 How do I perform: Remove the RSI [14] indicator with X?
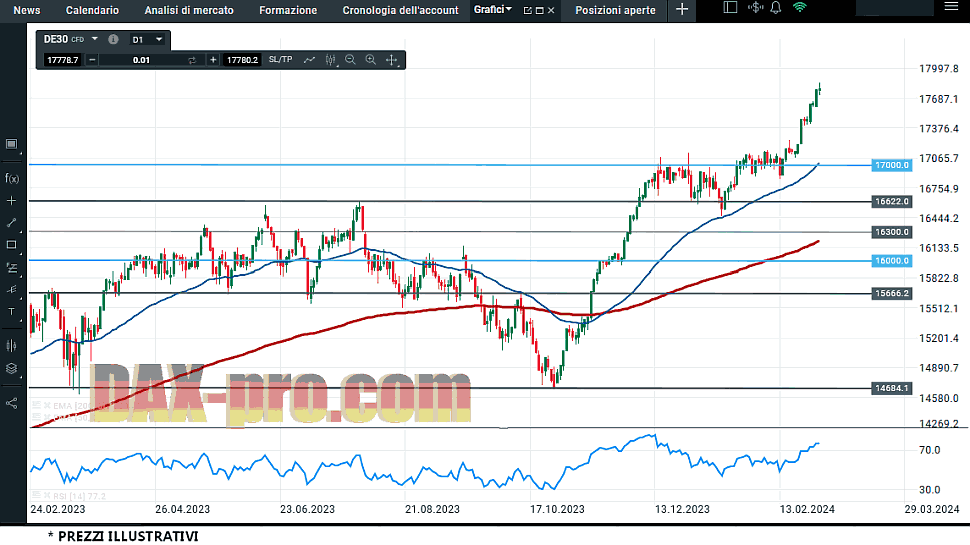[x=46, y=496]
